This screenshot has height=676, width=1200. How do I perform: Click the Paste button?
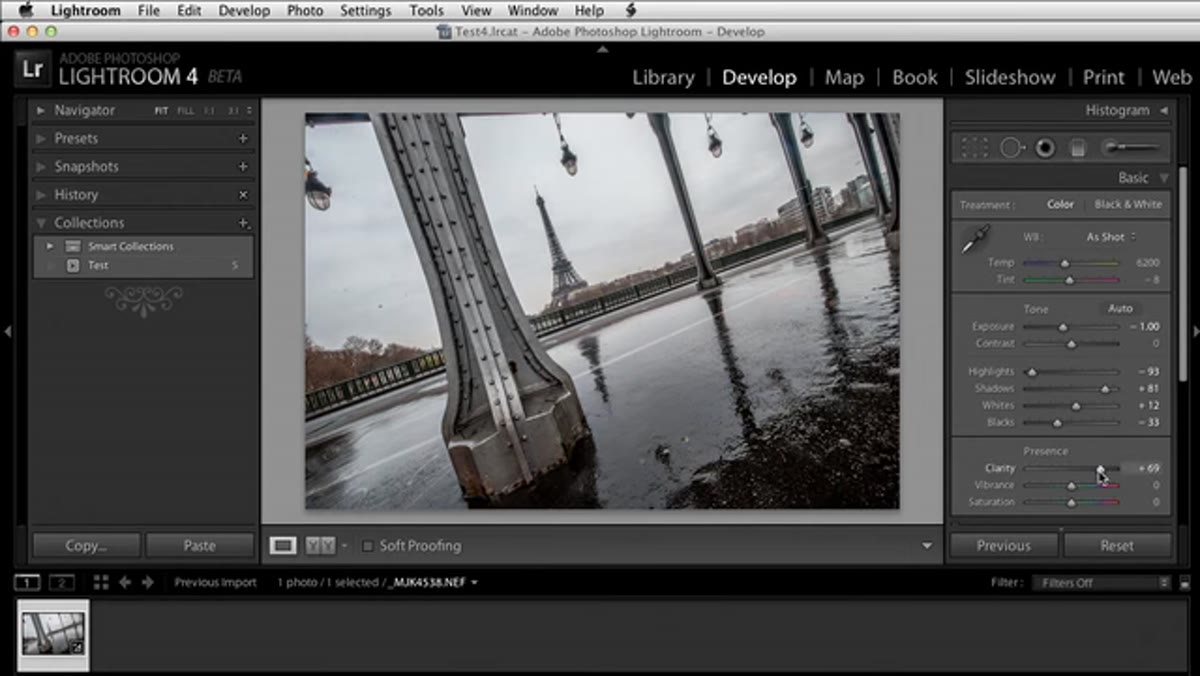pos(200,545)
